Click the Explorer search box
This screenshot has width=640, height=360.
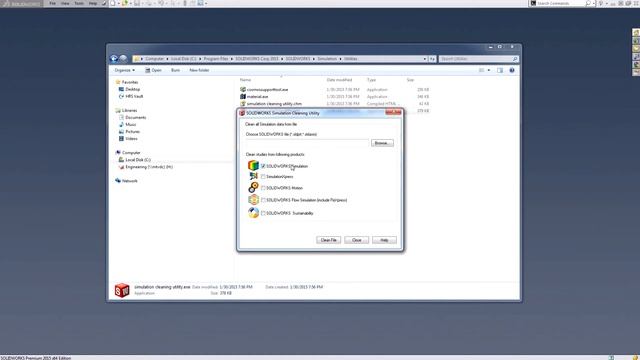pos(479,59)
